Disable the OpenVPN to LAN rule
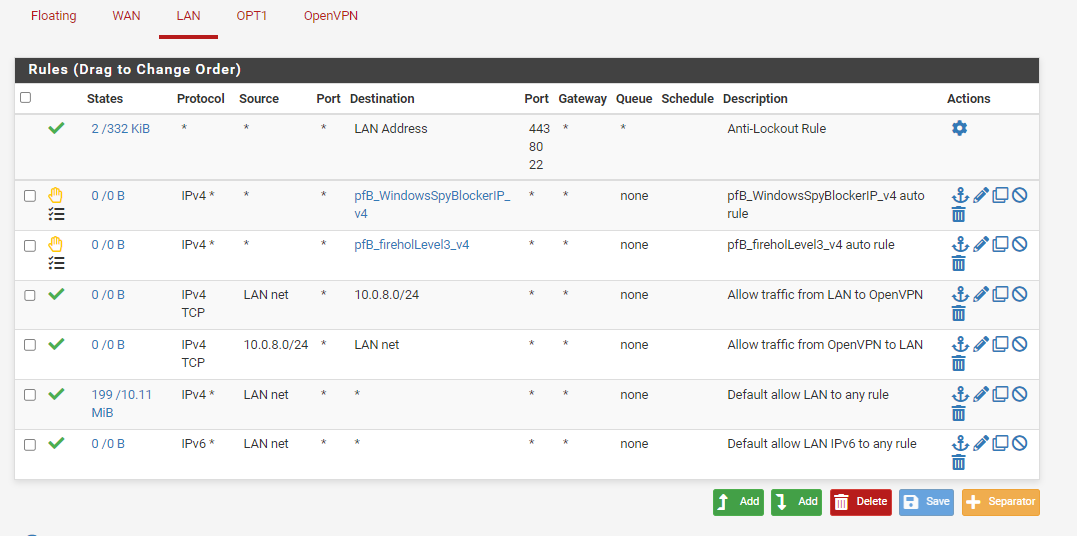 point(1019,344)
